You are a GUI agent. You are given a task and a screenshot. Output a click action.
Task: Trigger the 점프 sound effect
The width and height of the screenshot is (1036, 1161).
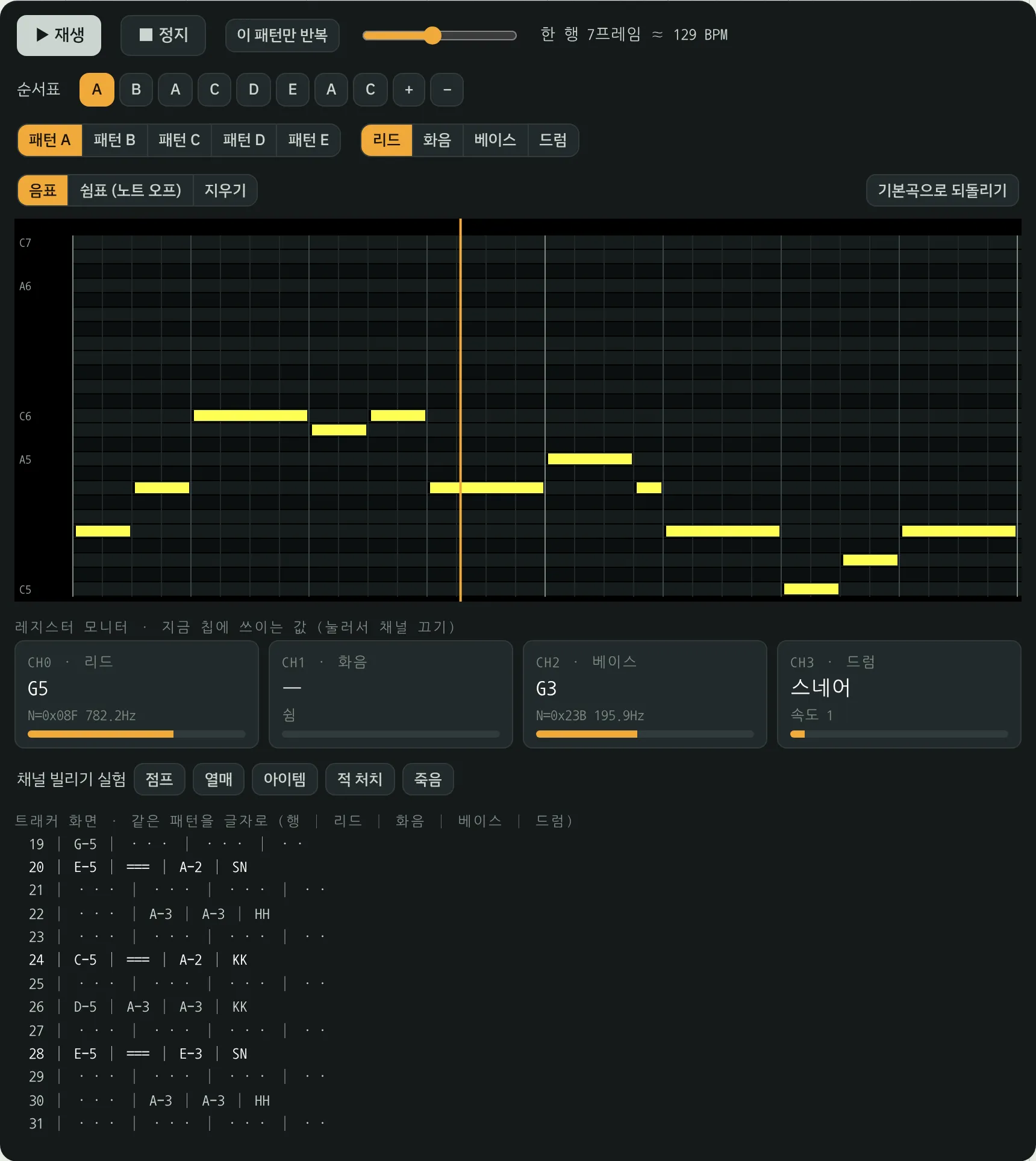coord(160,779)
